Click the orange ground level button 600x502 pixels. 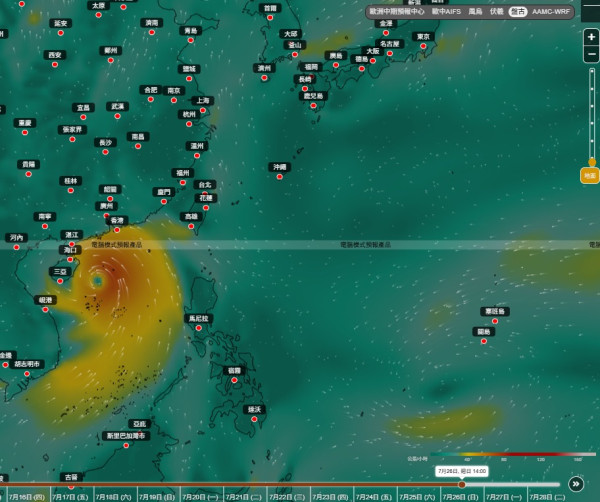click(x=590, y=175)
